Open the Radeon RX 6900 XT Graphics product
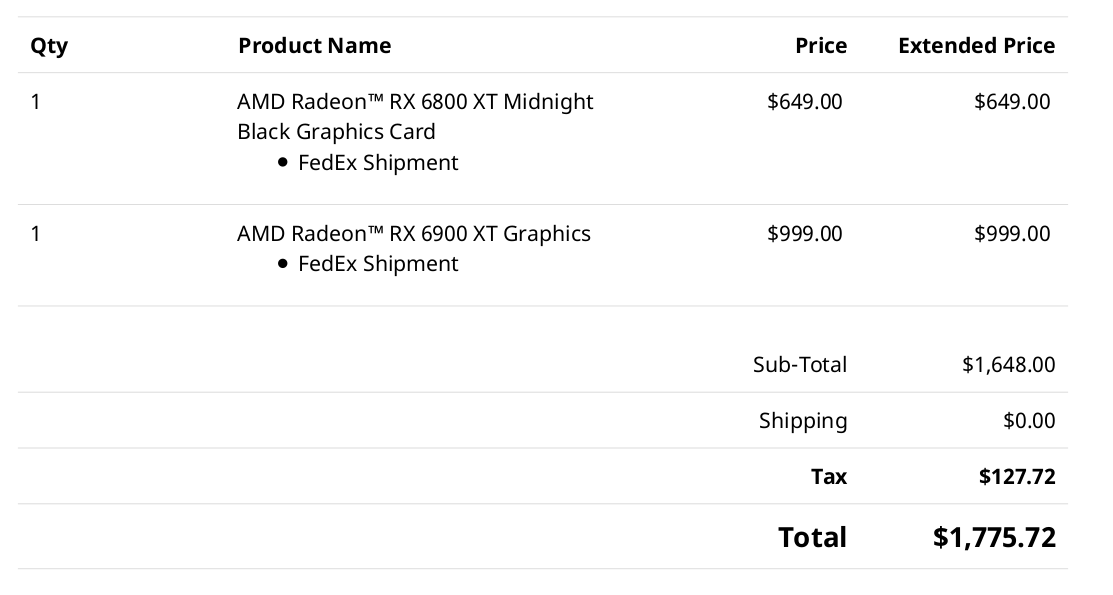 pyautogui.click(x=413, y=234)
